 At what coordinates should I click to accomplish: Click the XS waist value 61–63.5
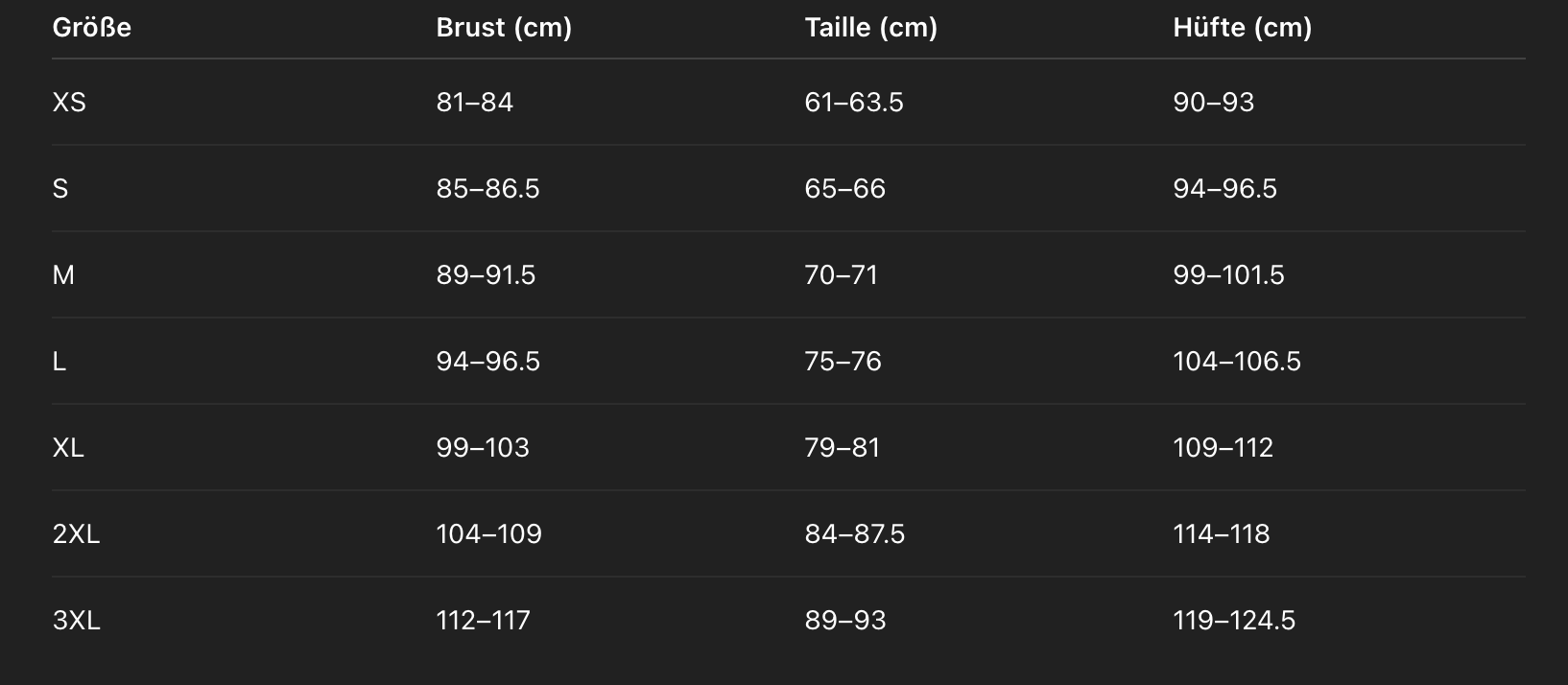click(x=854, y=103)
